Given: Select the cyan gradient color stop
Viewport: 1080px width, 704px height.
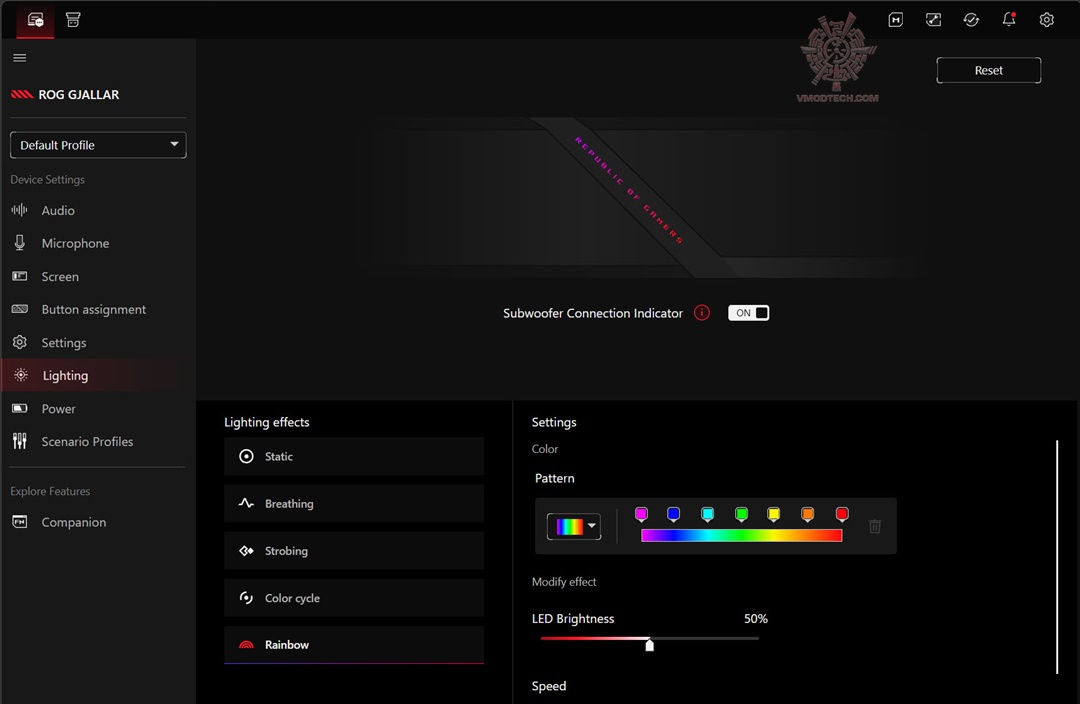Looking at the screenshot, I should (707, 515).
